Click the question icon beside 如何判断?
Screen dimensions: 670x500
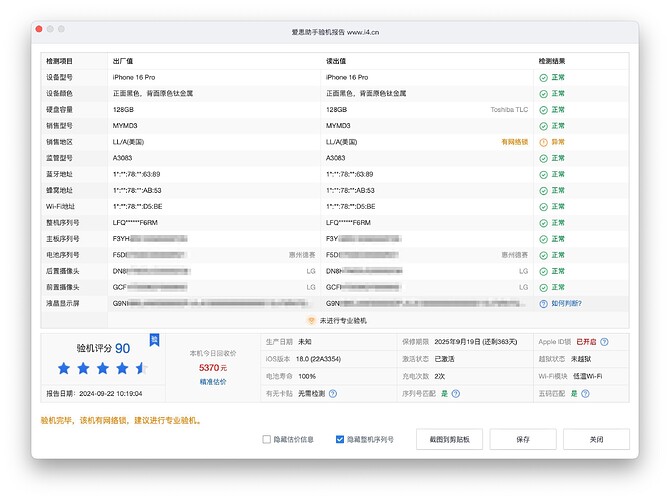pos(543,304)
